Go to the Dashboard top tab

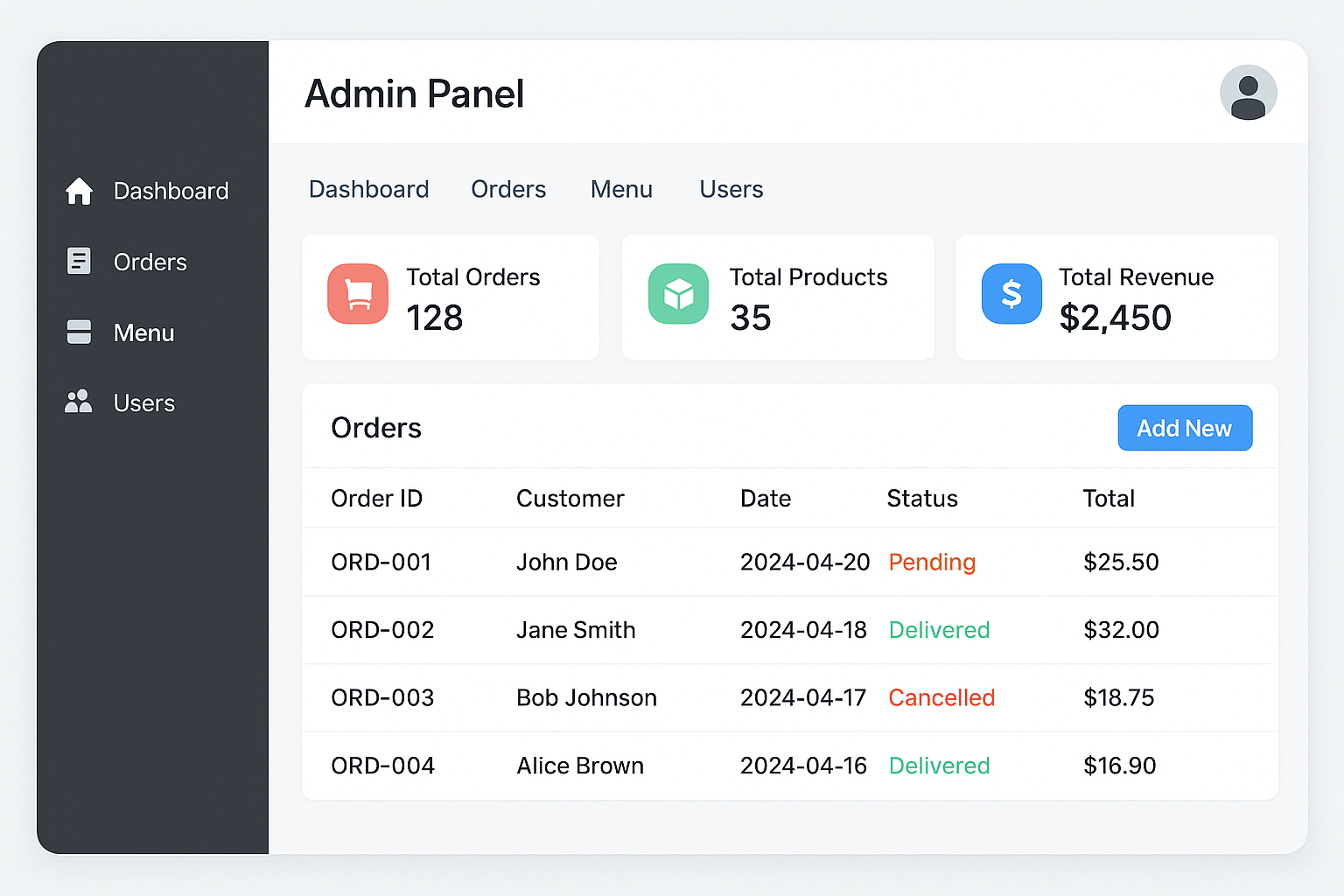[369, 189]
